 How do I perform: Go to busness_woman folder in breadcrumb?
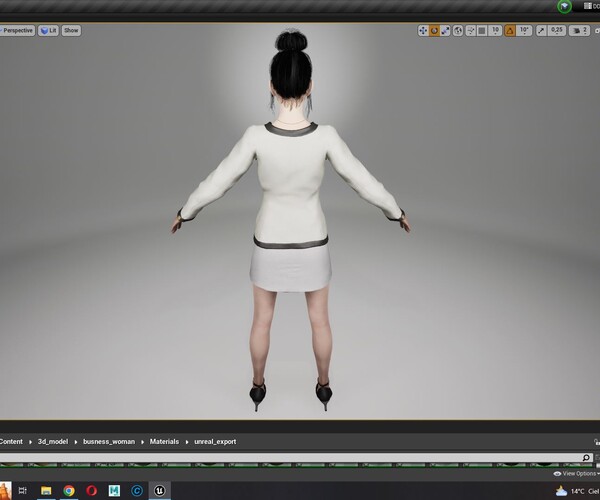[109, 441]
